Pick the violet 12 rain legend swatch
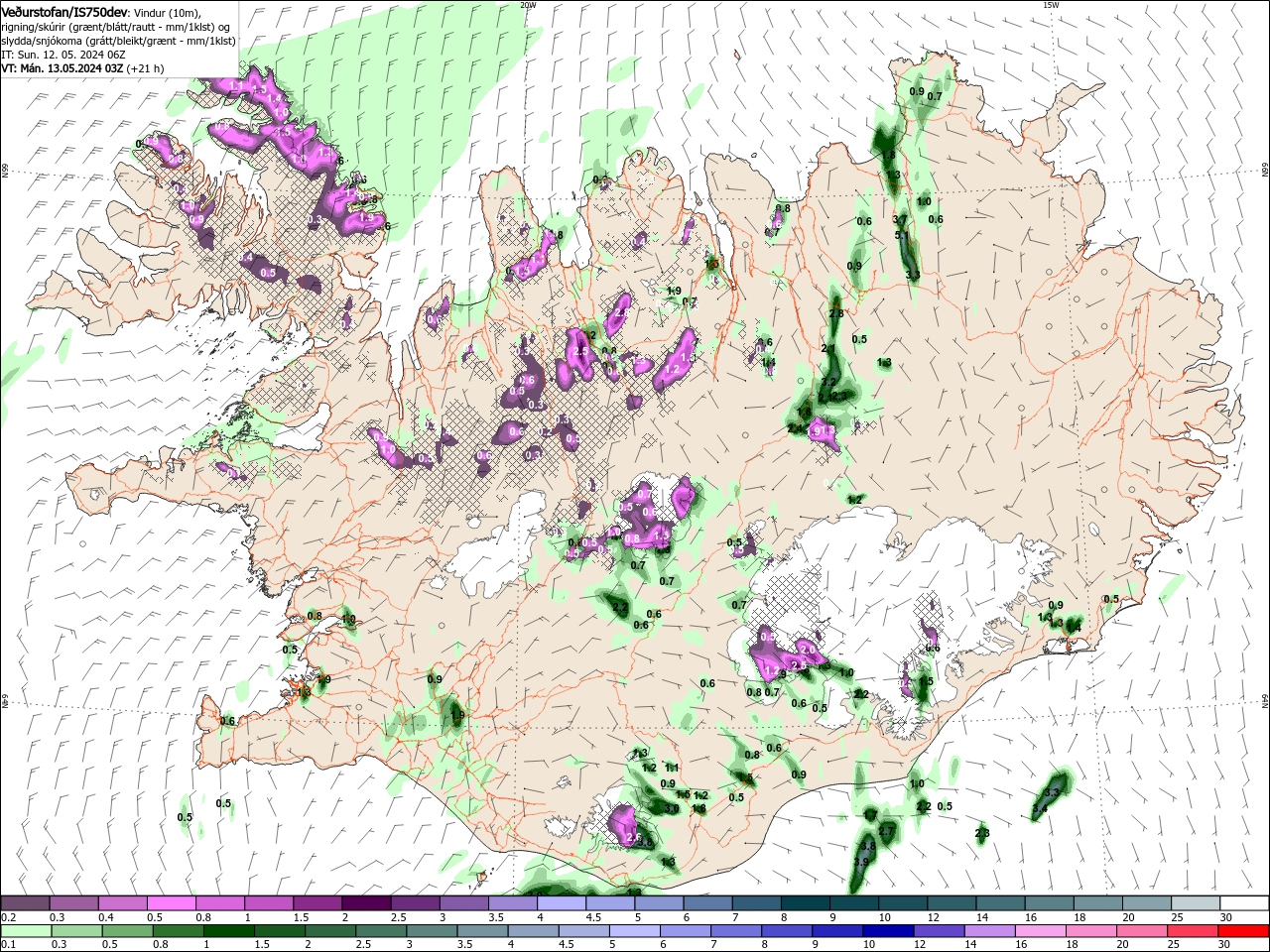 [939, 931]
